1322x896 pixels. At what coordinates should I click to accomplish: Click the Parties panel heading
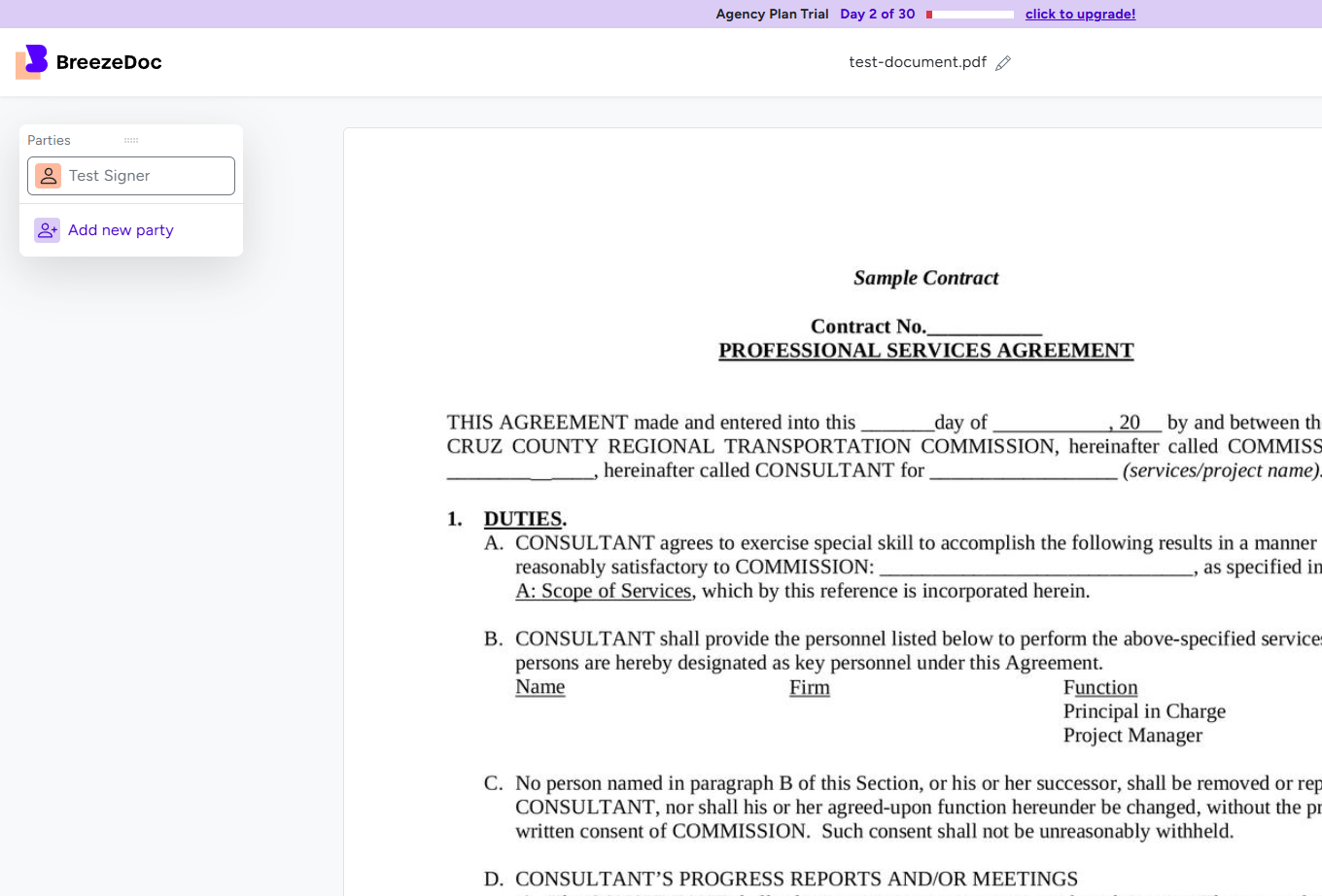pos(49,140)
